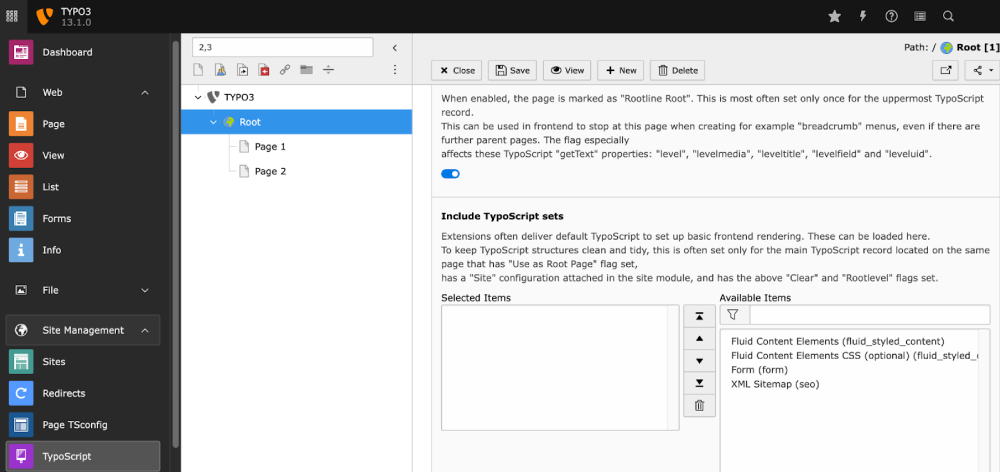
Task: Move selected item to top
Action: tap(699, 316)
